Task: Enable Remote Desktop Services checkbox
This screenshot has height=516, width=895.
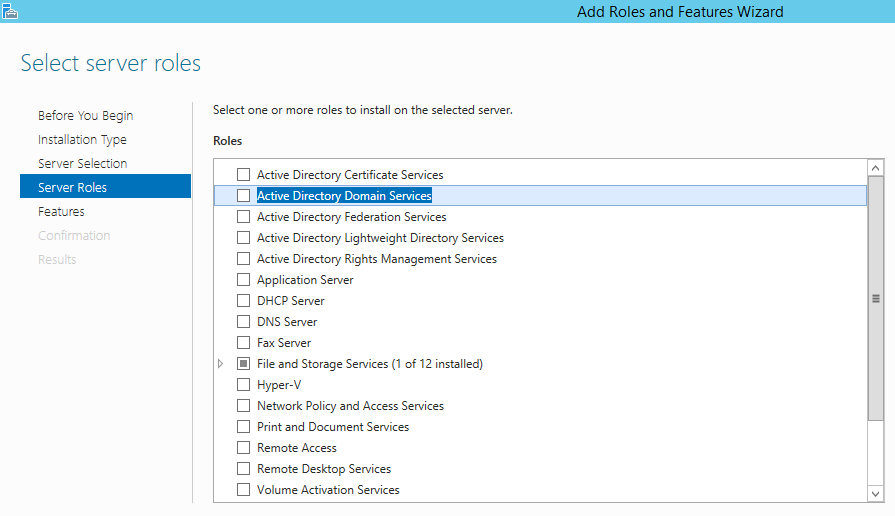Action: click(x=243, y=469)
